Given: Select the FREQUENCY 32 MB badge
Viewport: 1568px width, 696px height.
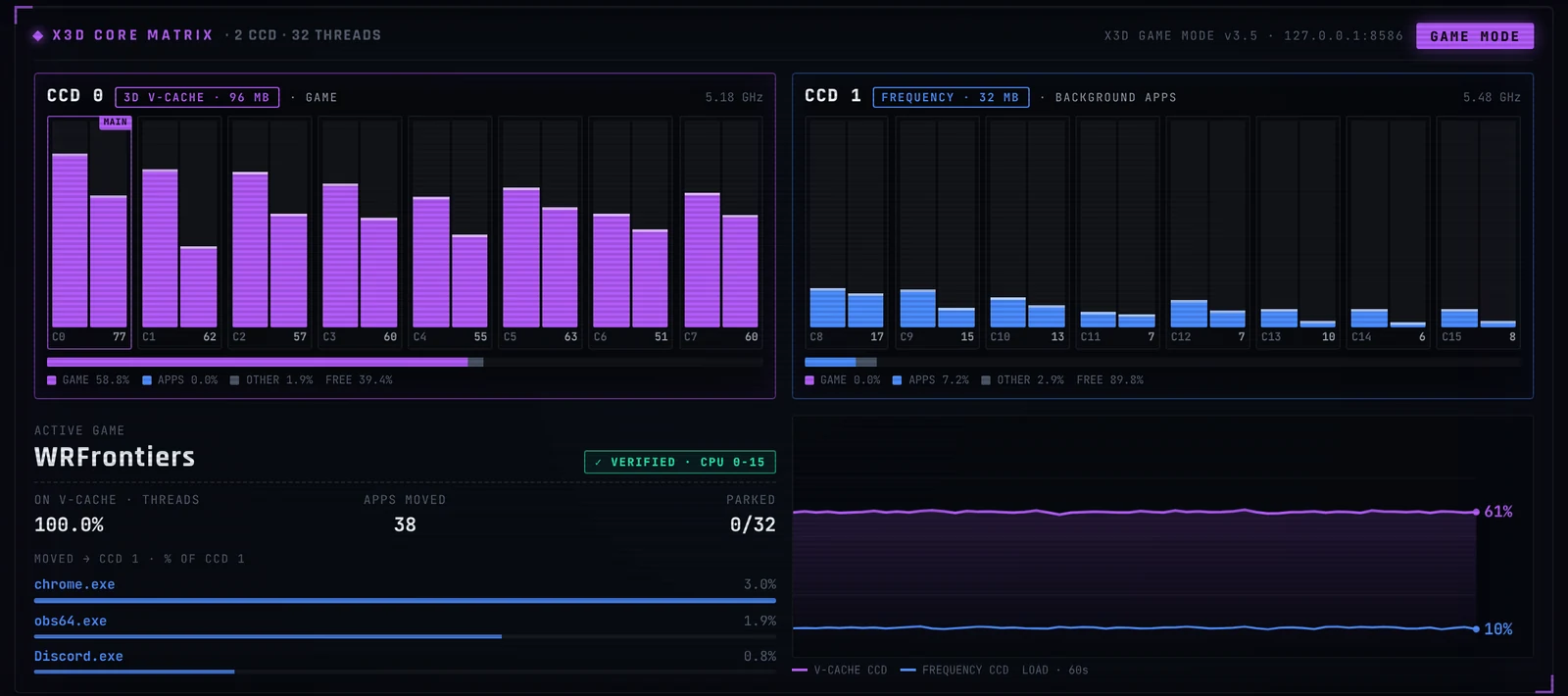Looking at the screenshot, I should point(951,97).
